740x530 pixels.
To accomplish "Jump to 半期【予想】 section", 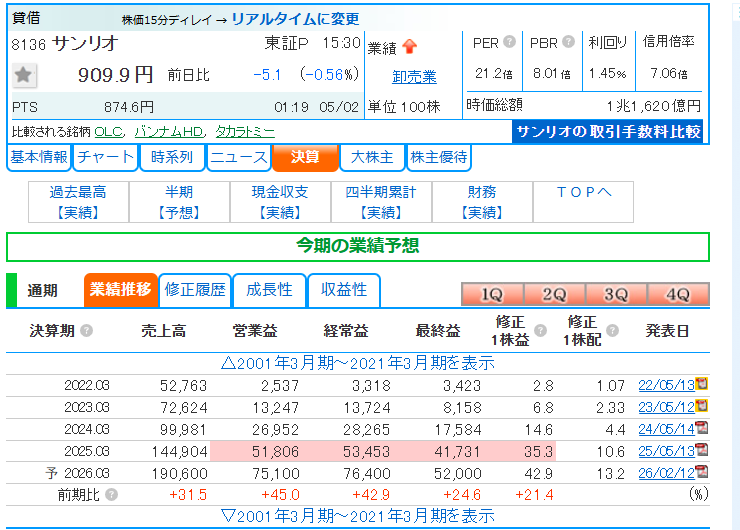I will pyautogui.click(x=179, y=202).
